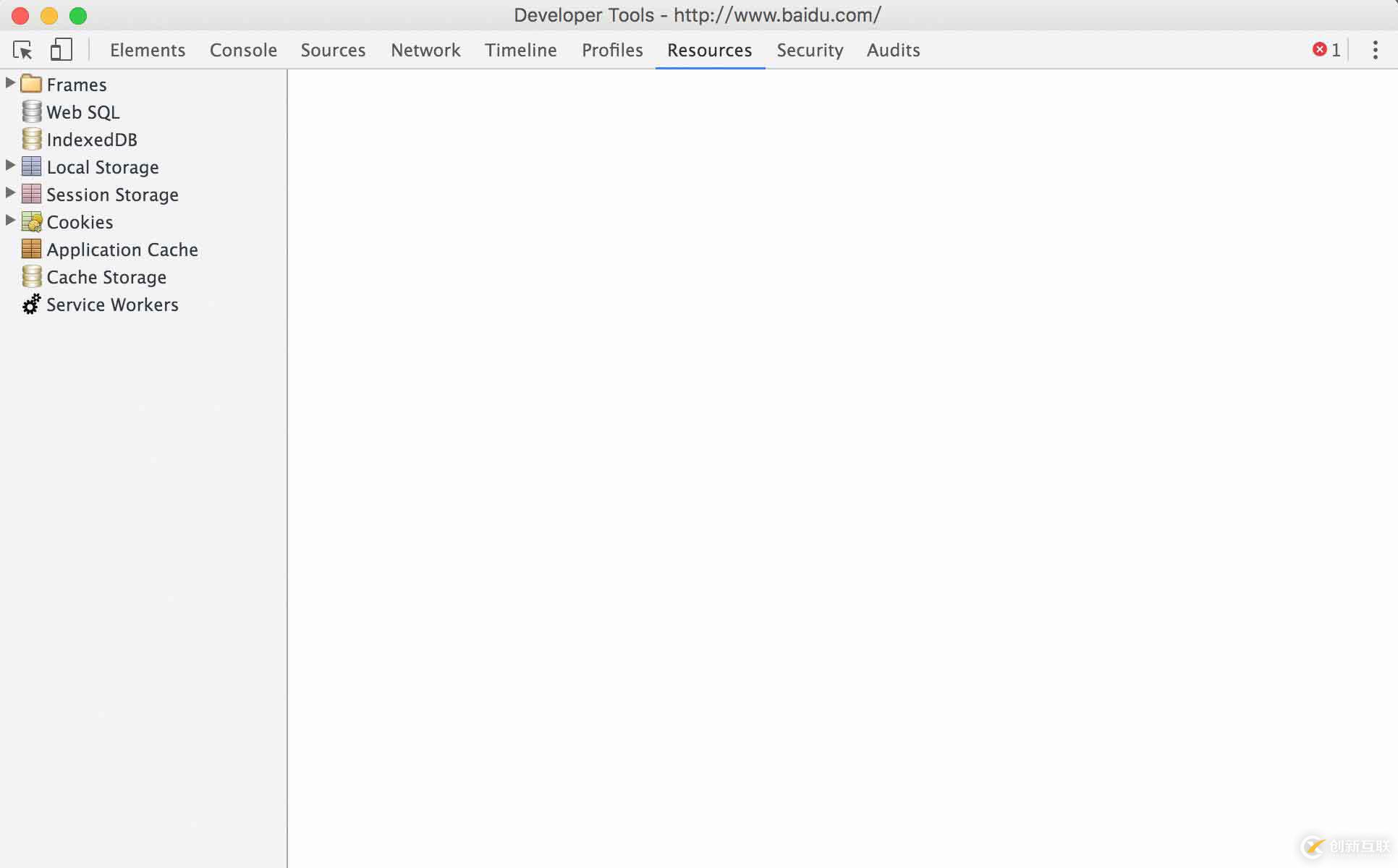Switch to the Elements tab
Screen dimensions: 1398x868
148,50
